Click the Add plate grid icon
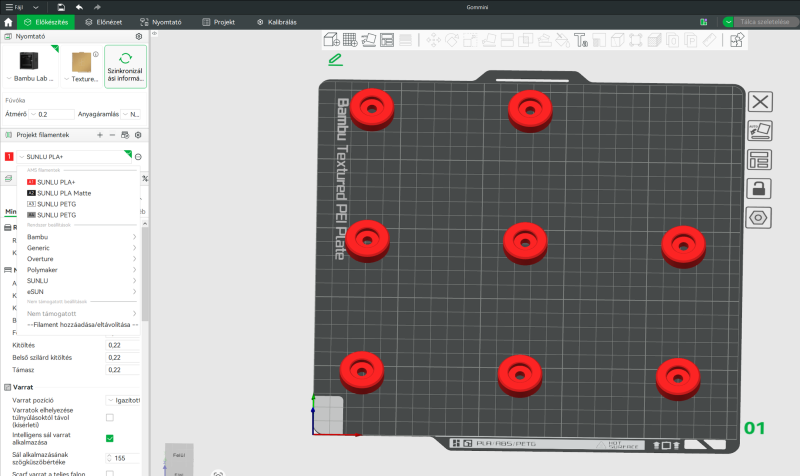 pyautogui.click(x=350, y=40)
